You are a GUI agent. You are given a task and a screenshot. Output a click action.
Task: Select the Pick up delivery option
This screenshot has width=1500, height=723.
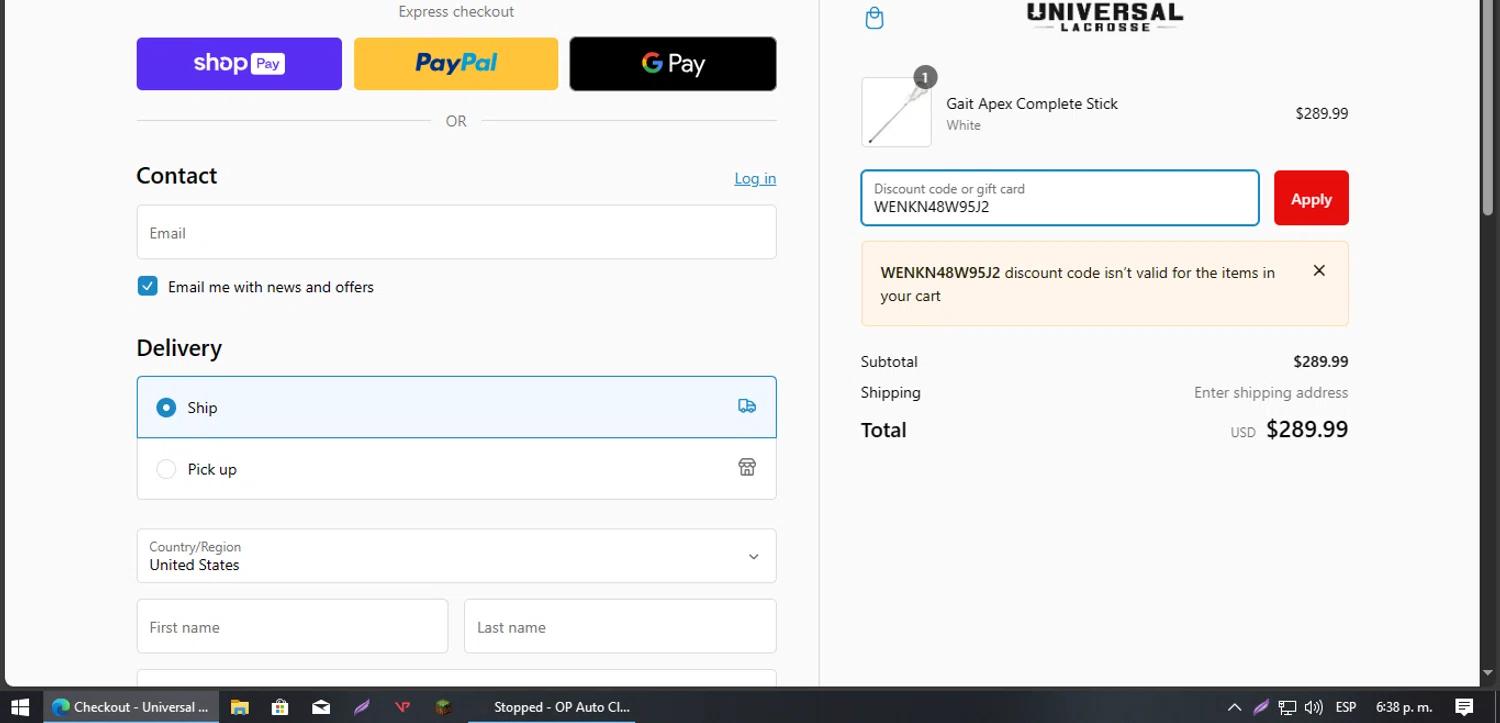tap(166, 469)
